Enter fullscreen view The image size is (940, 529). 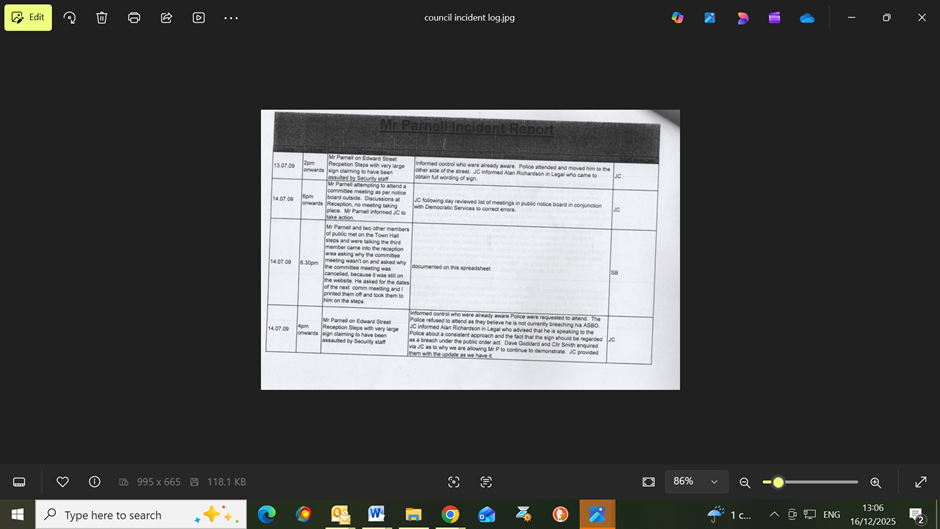pos(920,482)
